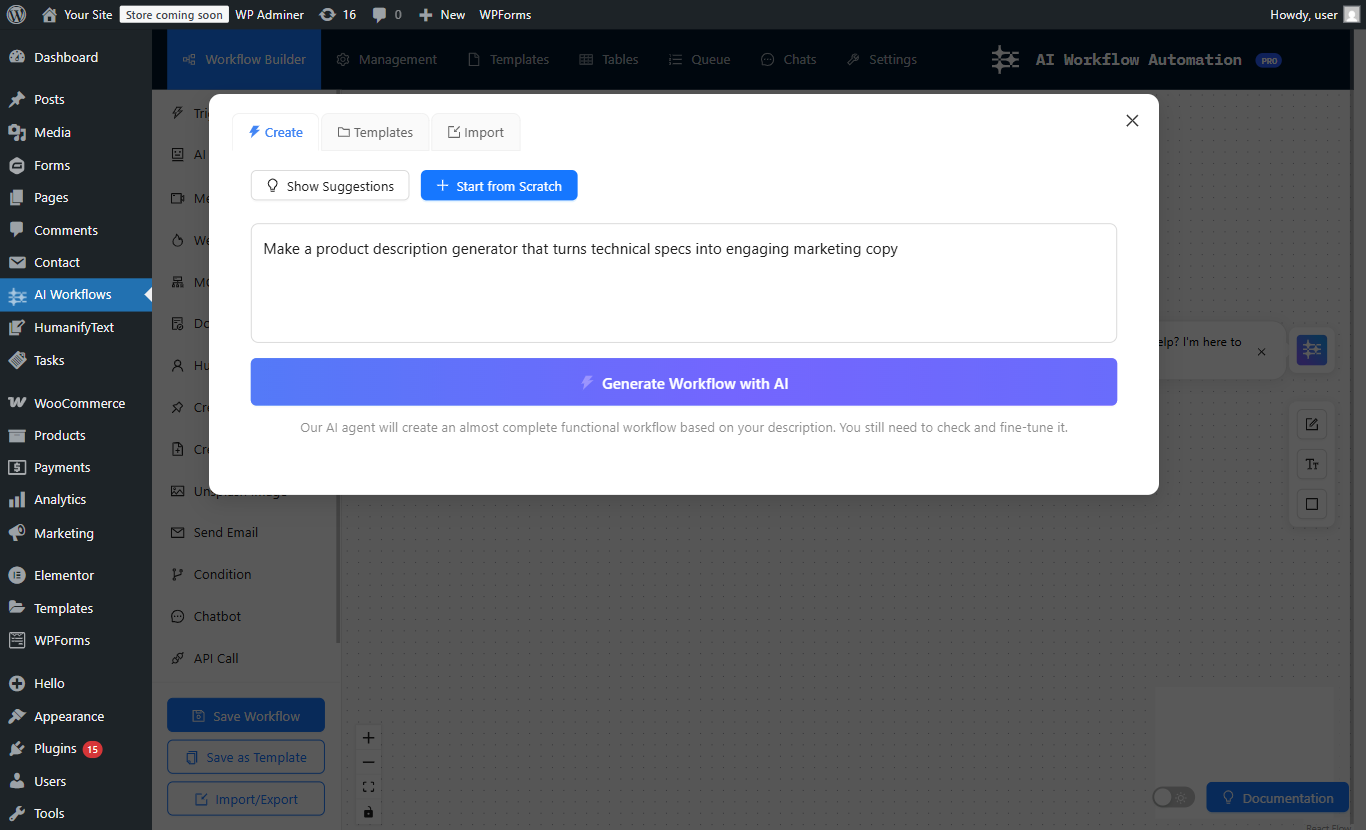Switch to Workflow Builder tab
Screen dimensions: 1366x830
[244, 59]
